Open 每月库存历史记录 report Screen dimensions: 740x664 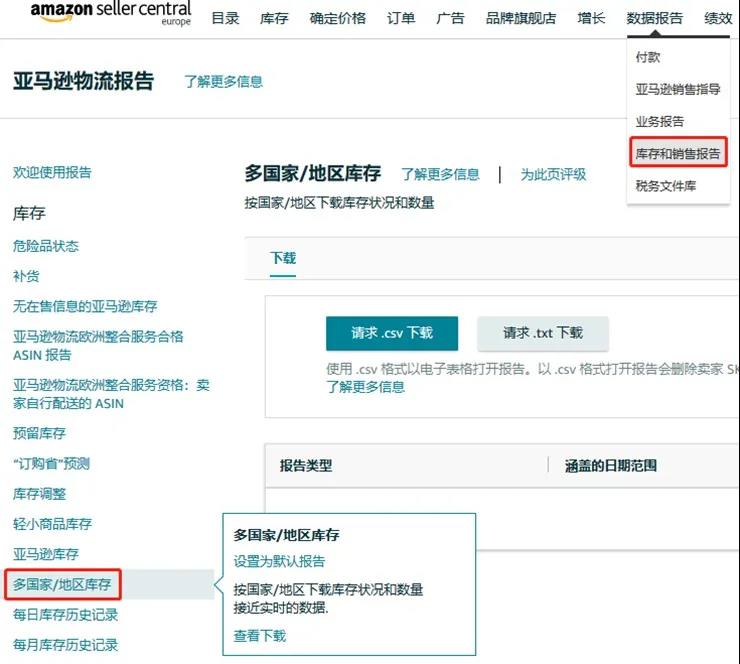pos(65,645)
